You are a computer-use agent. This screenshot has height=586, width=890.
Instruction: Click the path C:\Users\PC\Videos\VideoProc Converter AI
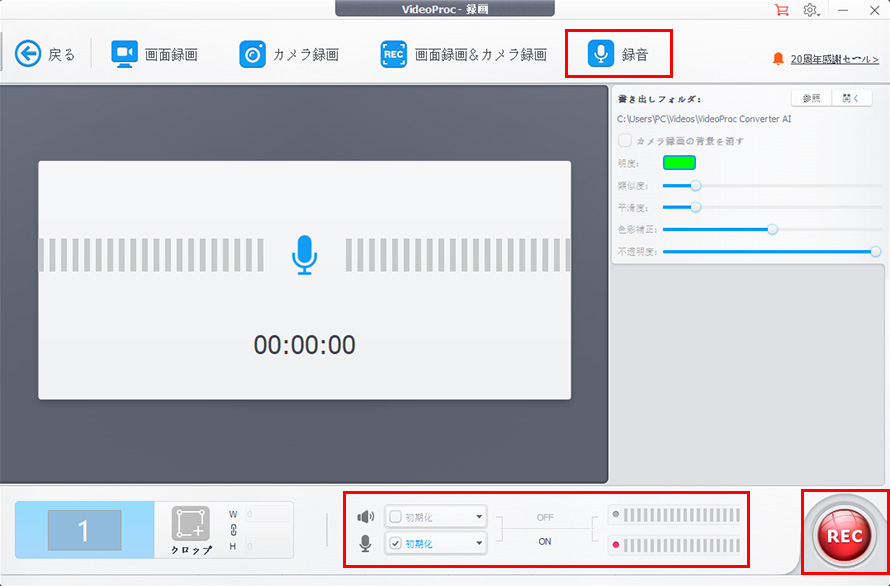click(x=704, y=119)
